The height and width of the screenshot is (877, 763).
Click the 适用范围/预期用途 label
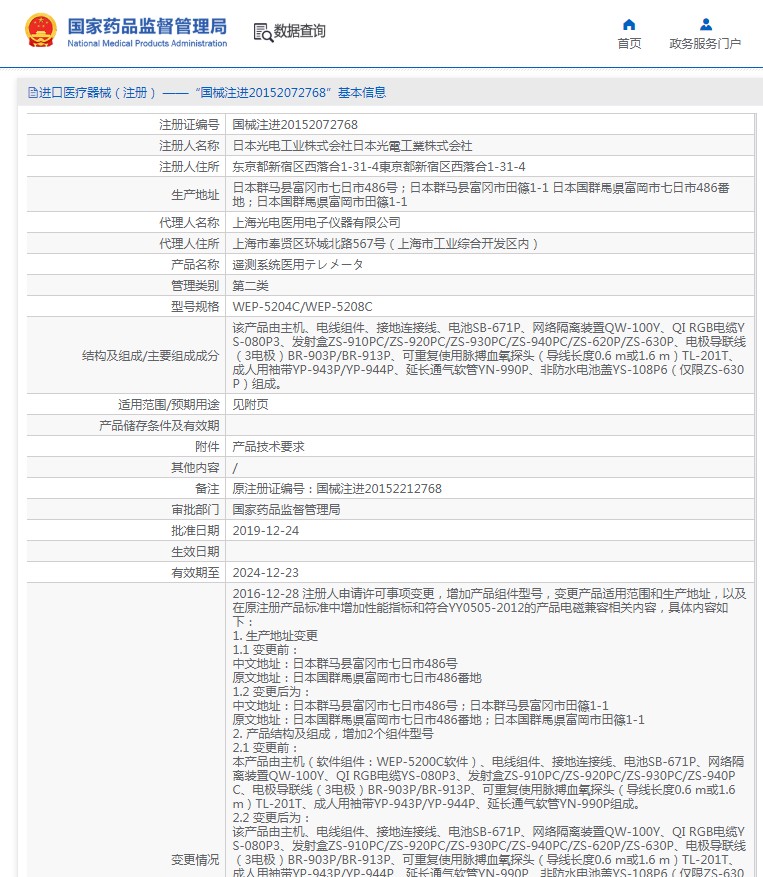click(168, 404)
